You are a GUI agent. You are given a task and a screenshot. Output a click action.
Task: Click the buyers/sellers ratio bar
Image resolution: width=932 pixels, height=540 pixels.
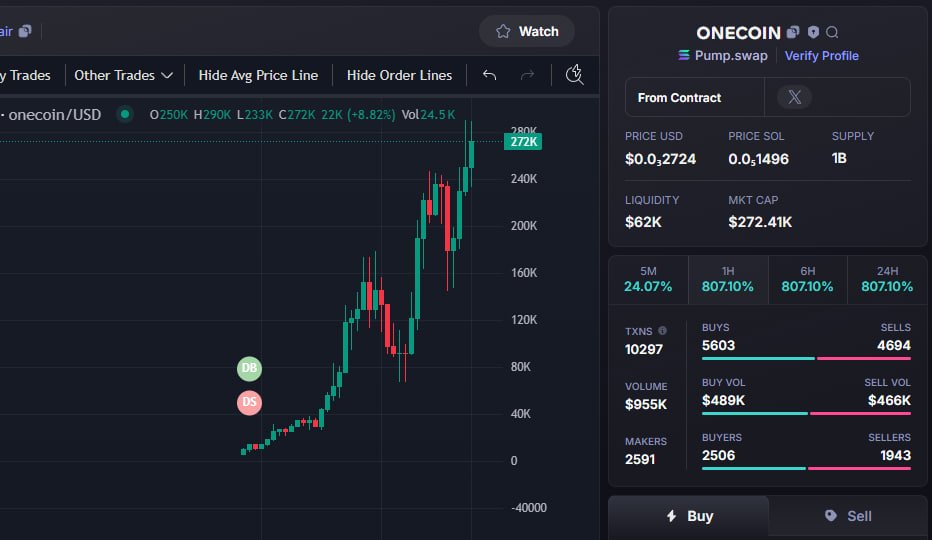pyautogui.click(x=806, y=469)
